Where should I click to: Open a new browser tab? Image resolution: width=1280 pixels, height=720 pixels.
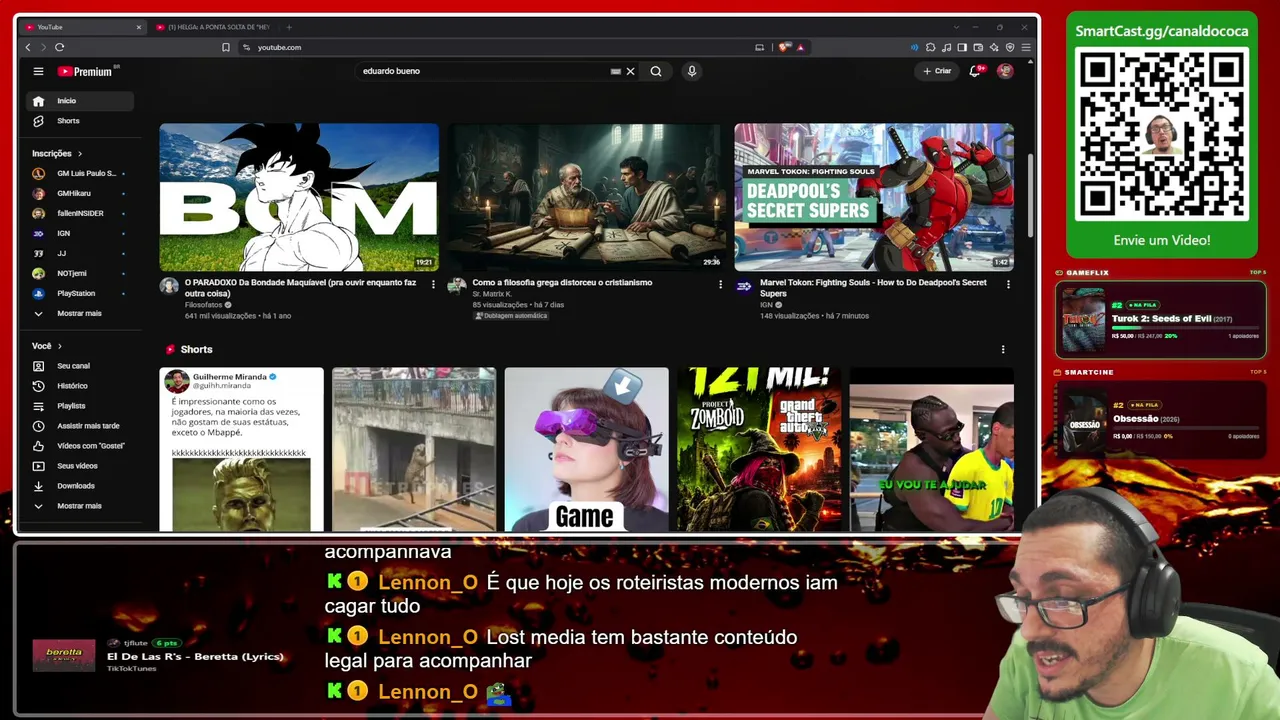point(289,27)
